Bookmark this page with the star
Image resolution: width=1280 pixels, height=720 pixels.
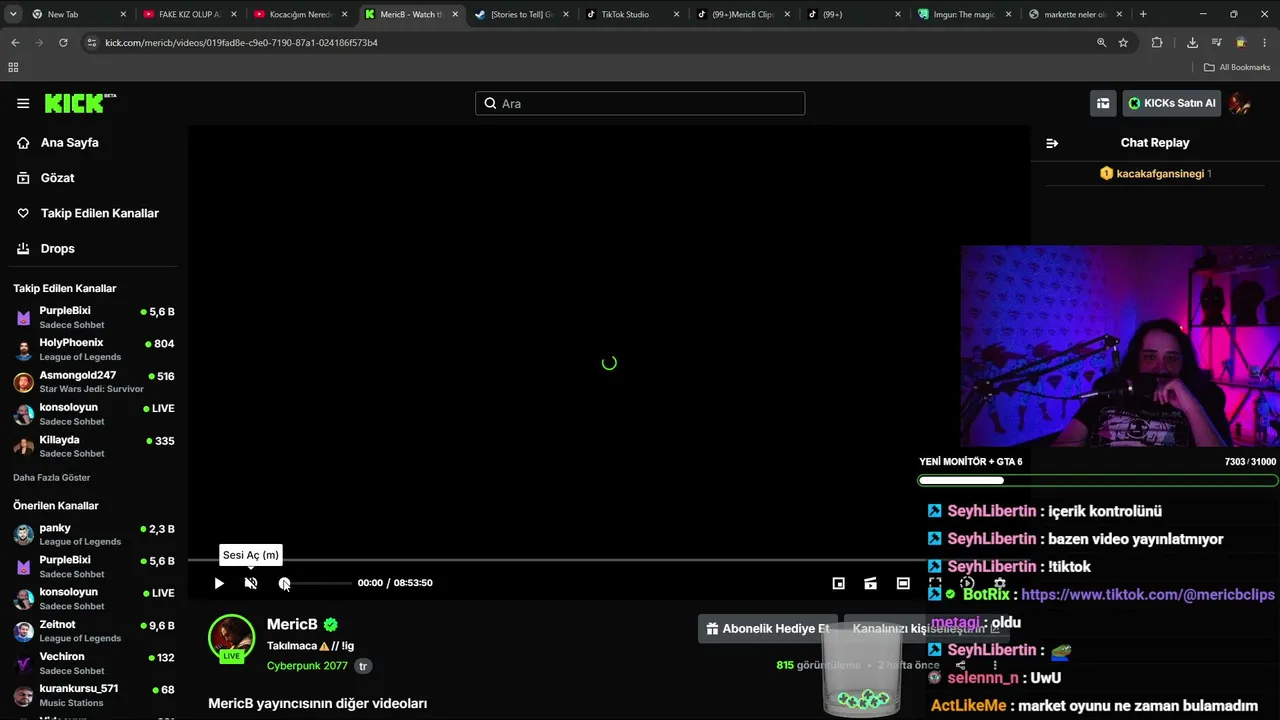tap(1123, 43)
